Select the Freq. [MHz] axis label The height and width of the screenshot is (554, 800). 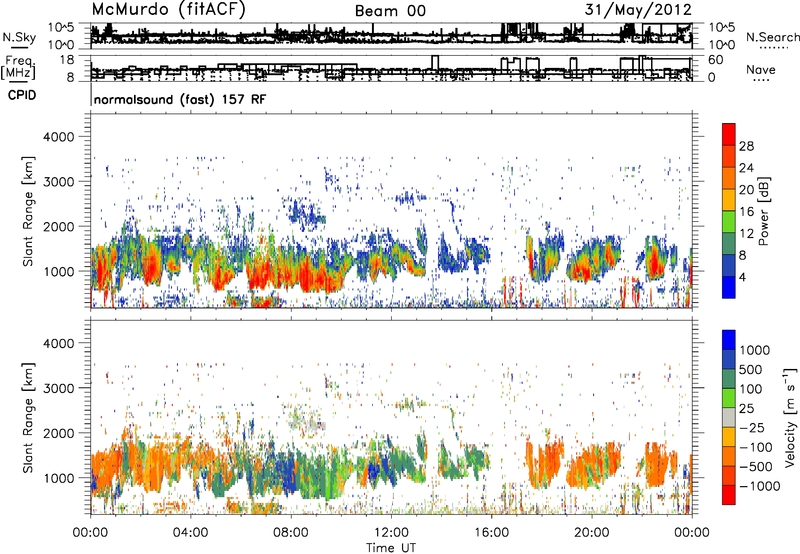pos(18,67)
